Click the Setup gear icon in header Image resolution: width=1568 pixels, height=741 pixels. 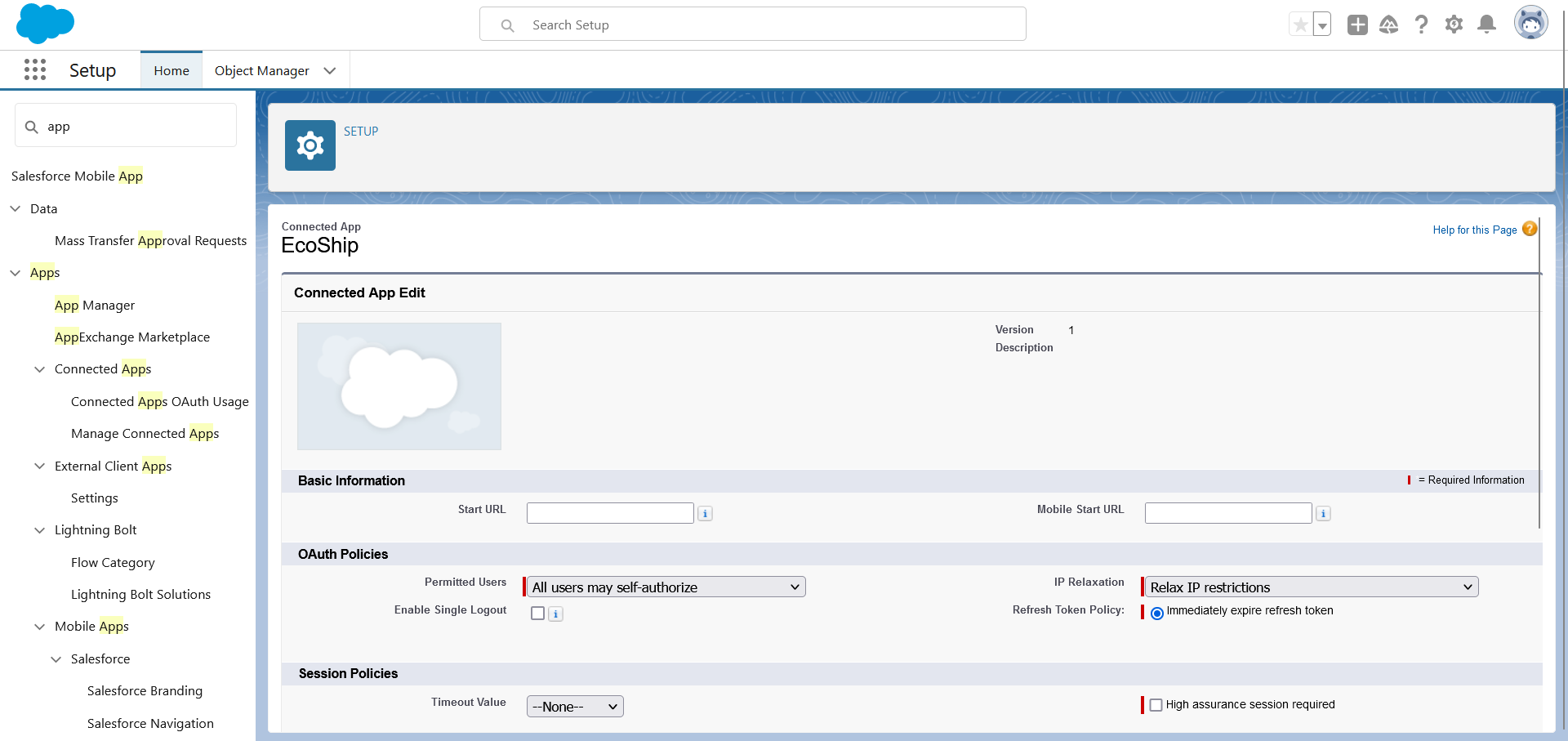click(x=1454, y=25)
